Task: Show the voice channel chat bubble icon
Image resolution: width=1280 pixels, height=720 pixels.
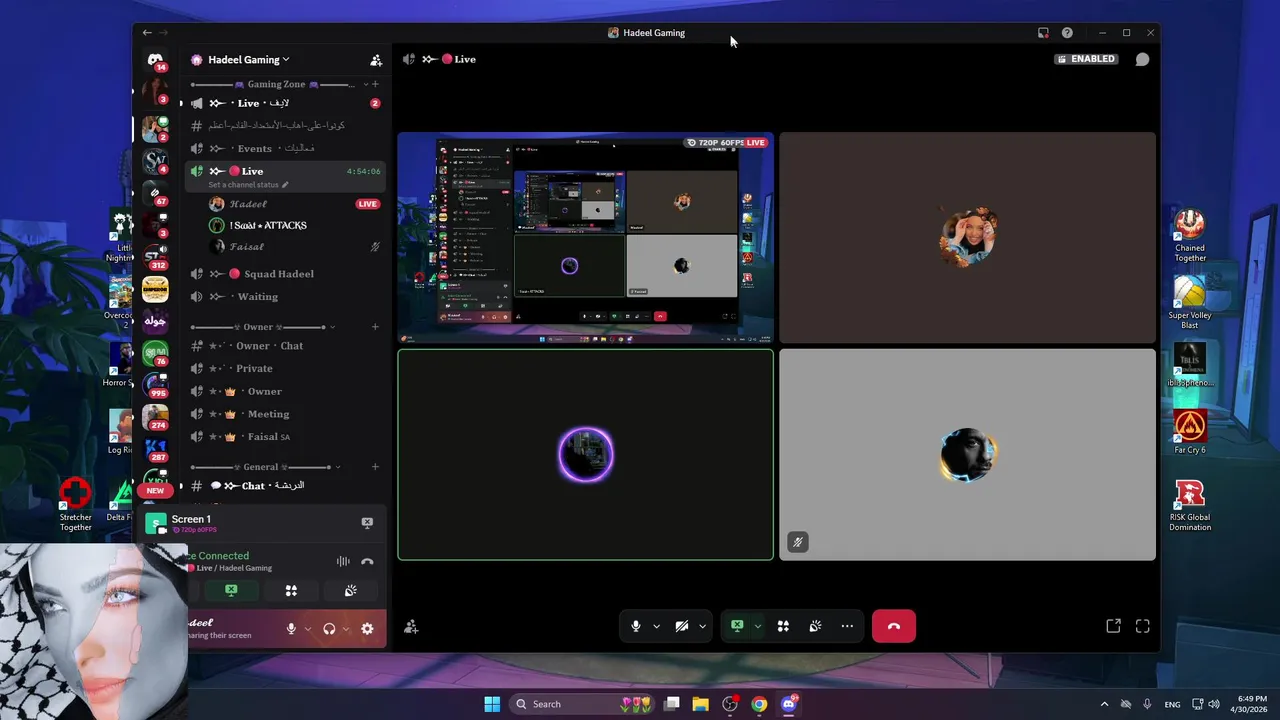Action: coord(1142,59)
